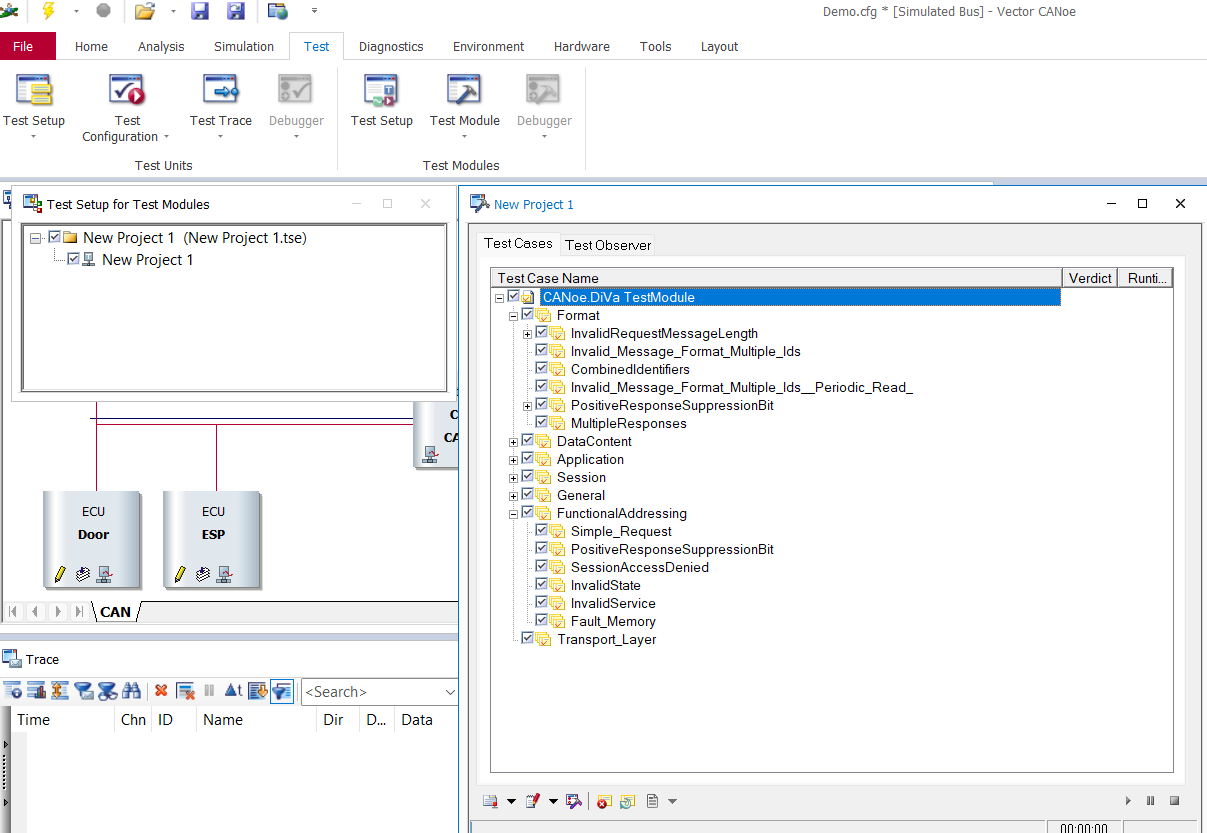Open Test Setup in the Test Units group
The image size is (1207, 833).
click(x=34, y=105)
